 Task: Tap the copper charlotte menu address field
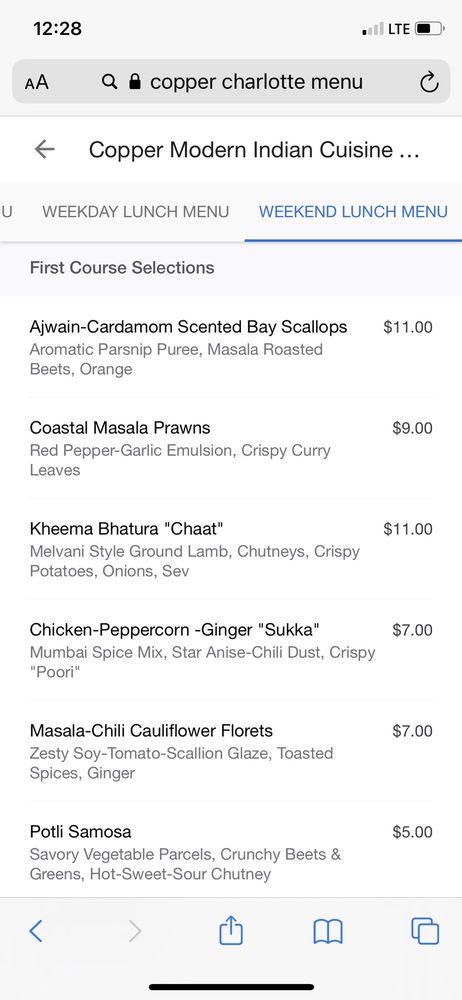(x=230, y=82)
